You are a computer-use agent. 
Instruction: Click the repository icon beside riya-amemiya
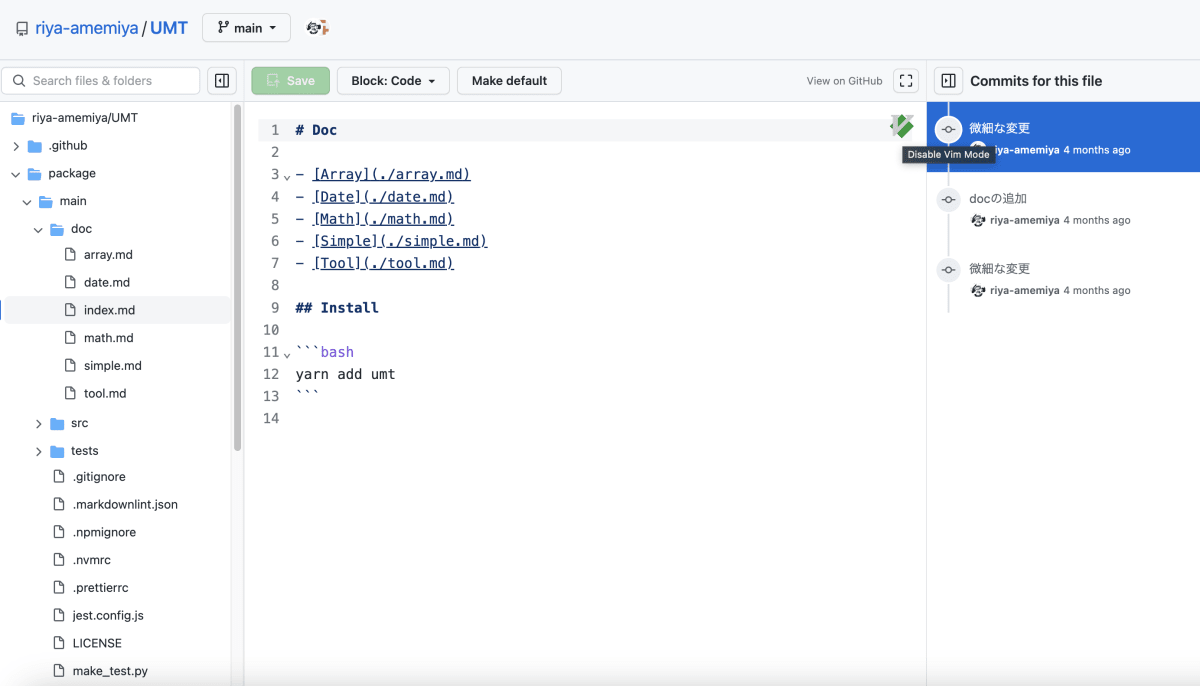pos(22,29)
